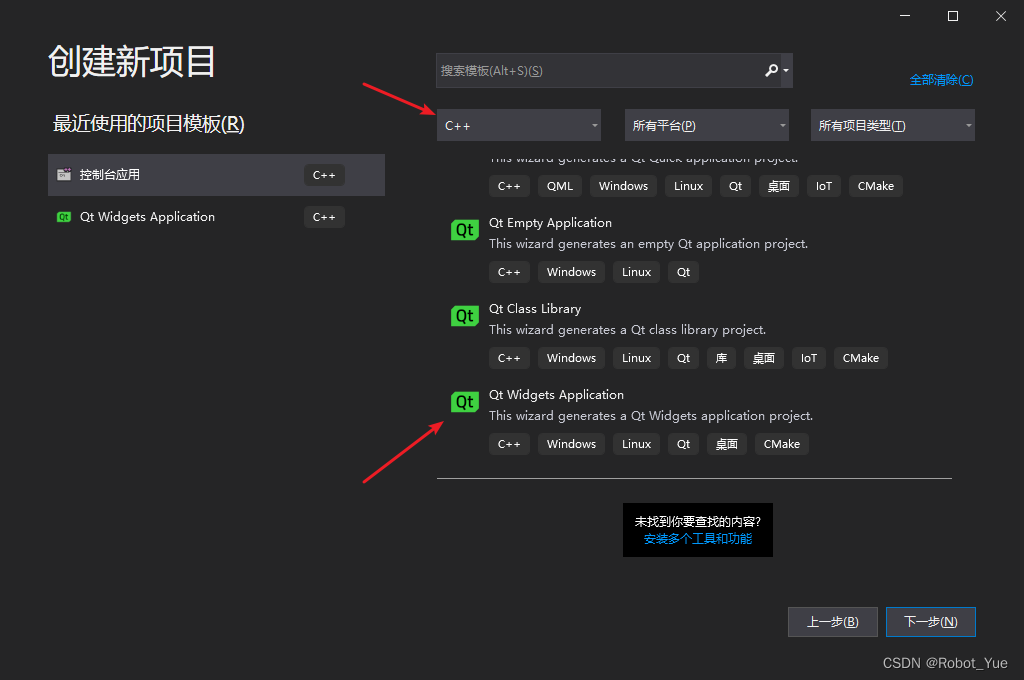Click the Next button (下一步)
Screen dimensions: 1024x680
click(931, 622)
